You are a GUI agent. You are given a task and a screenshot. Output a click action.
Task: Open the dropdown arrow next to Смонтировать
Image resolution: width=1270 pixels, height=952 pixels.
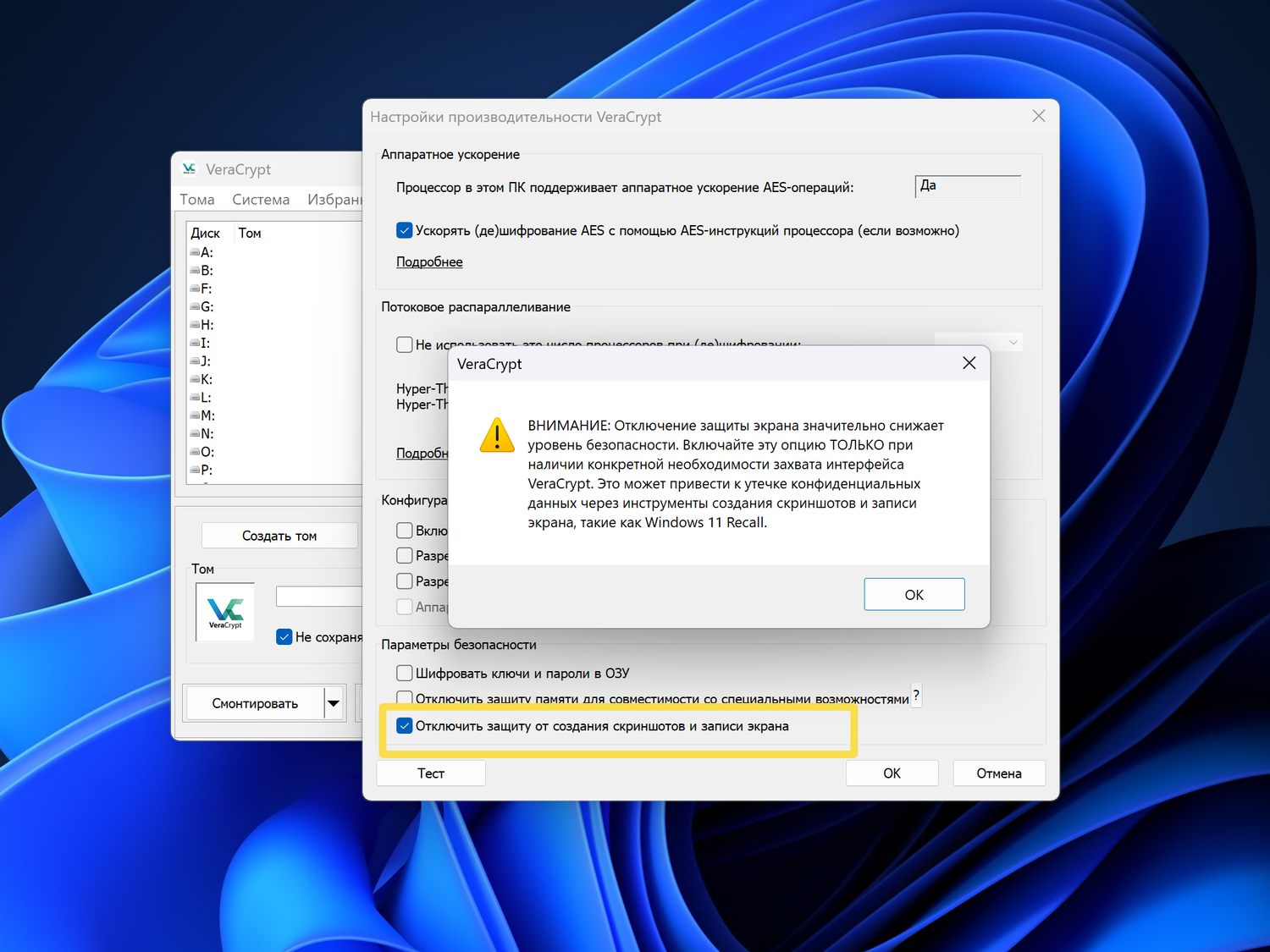tap(334, 703)
